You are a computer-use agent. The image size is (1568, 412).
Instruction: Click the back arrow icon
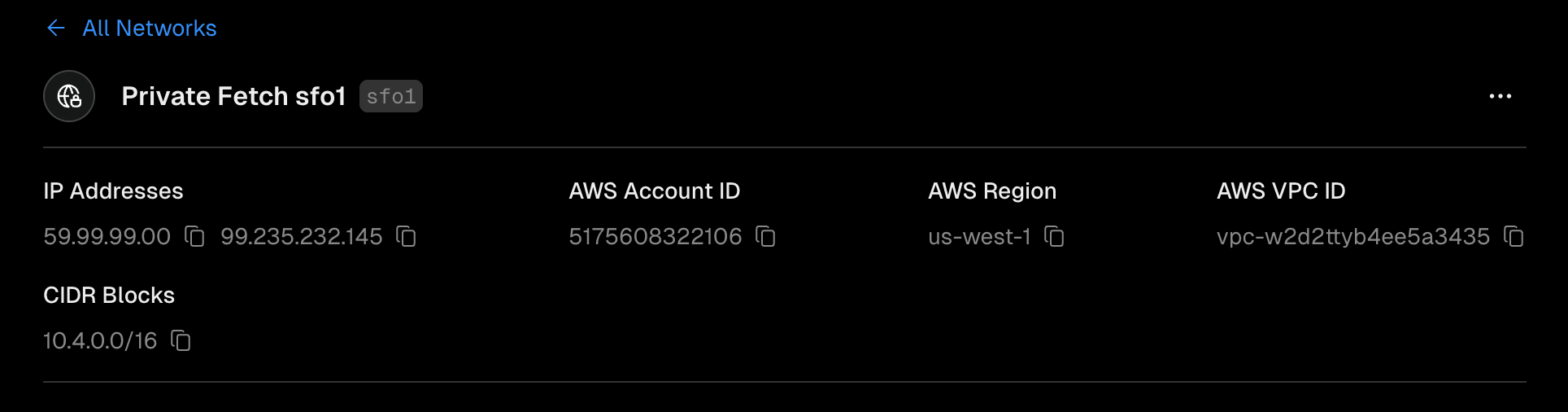[x=55, y=28]
